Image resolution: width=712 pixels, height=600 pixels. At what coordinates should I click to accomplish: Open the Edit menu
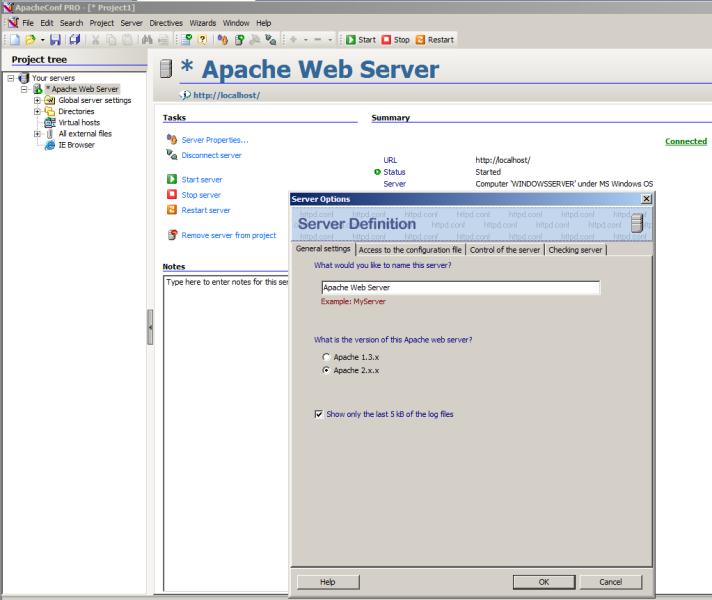(x=47, y=23)
